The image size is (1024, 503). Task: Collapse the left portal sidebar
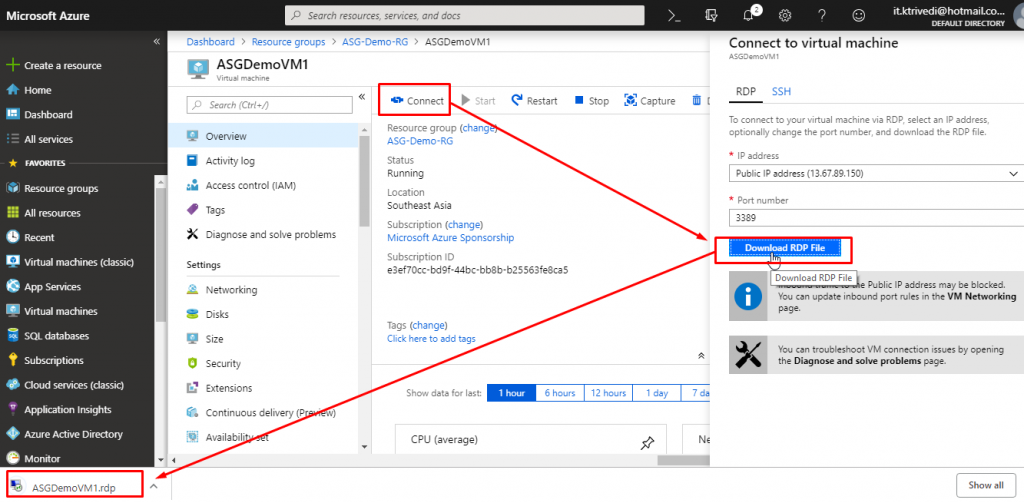(156, 41)
